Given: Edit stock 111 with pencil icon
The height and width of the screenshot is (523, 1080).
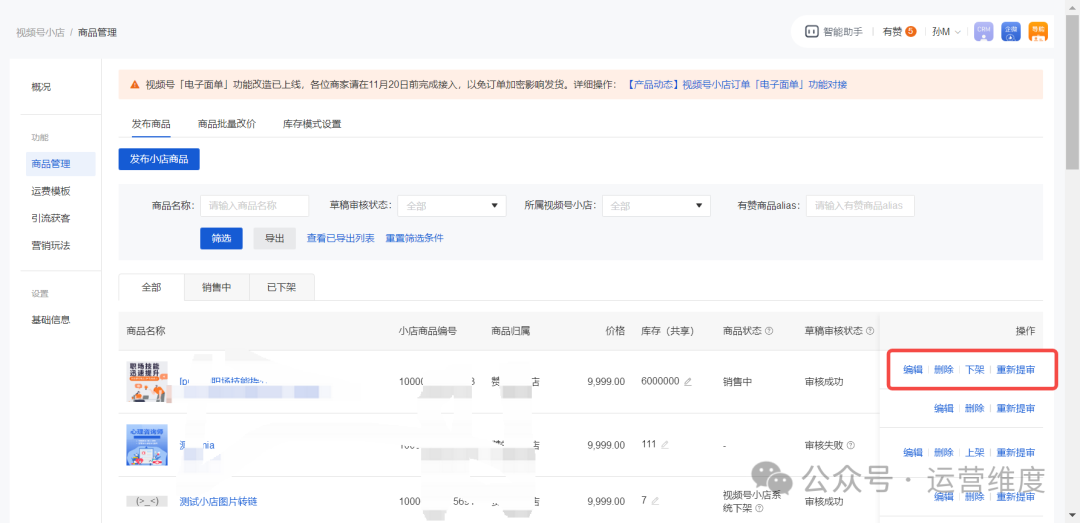Looking at the screenshot, I should (664, 445).
